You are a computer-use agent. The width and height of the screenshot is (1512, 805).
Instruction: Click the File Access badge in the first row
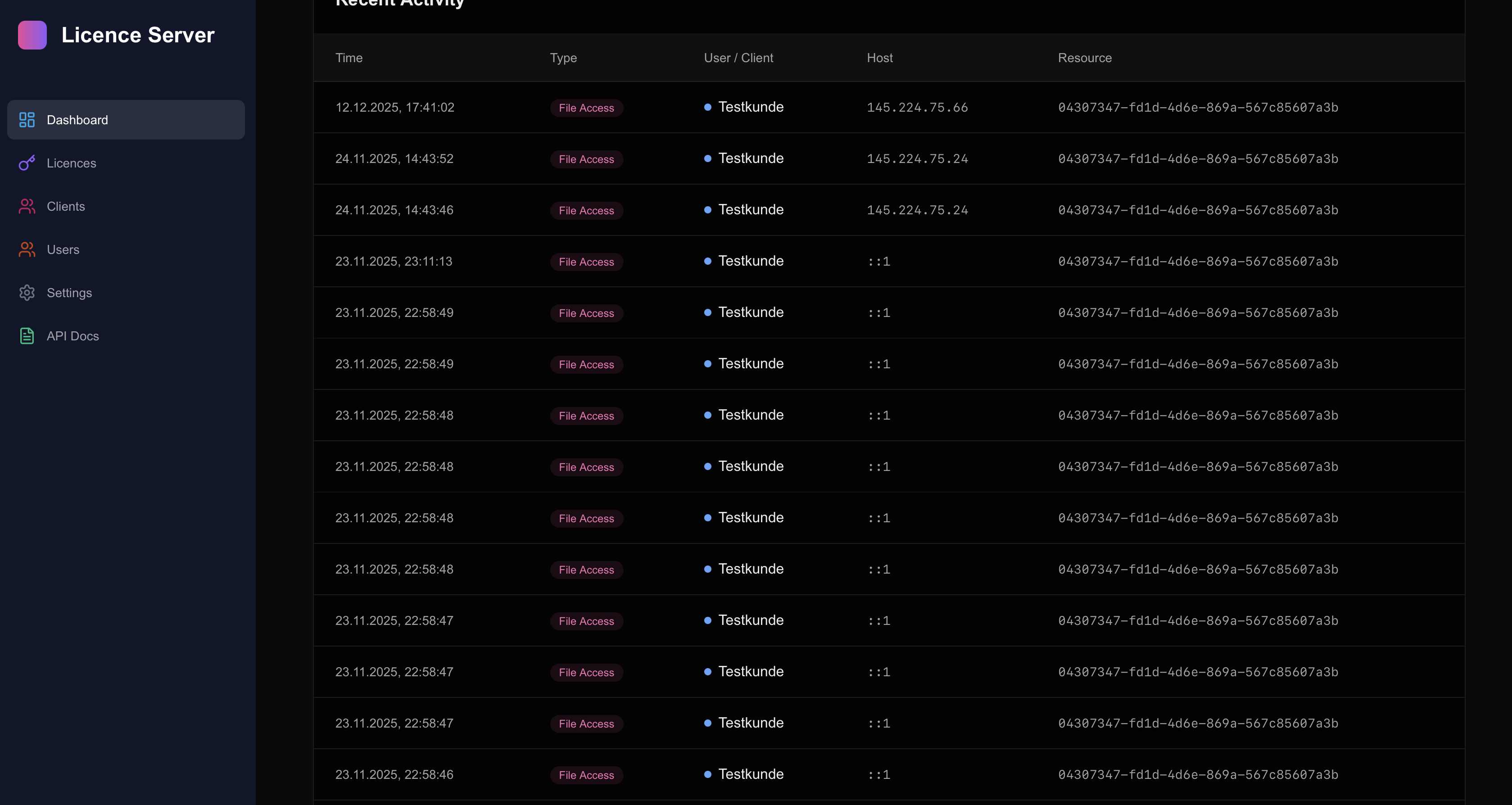tap(586, 108)
